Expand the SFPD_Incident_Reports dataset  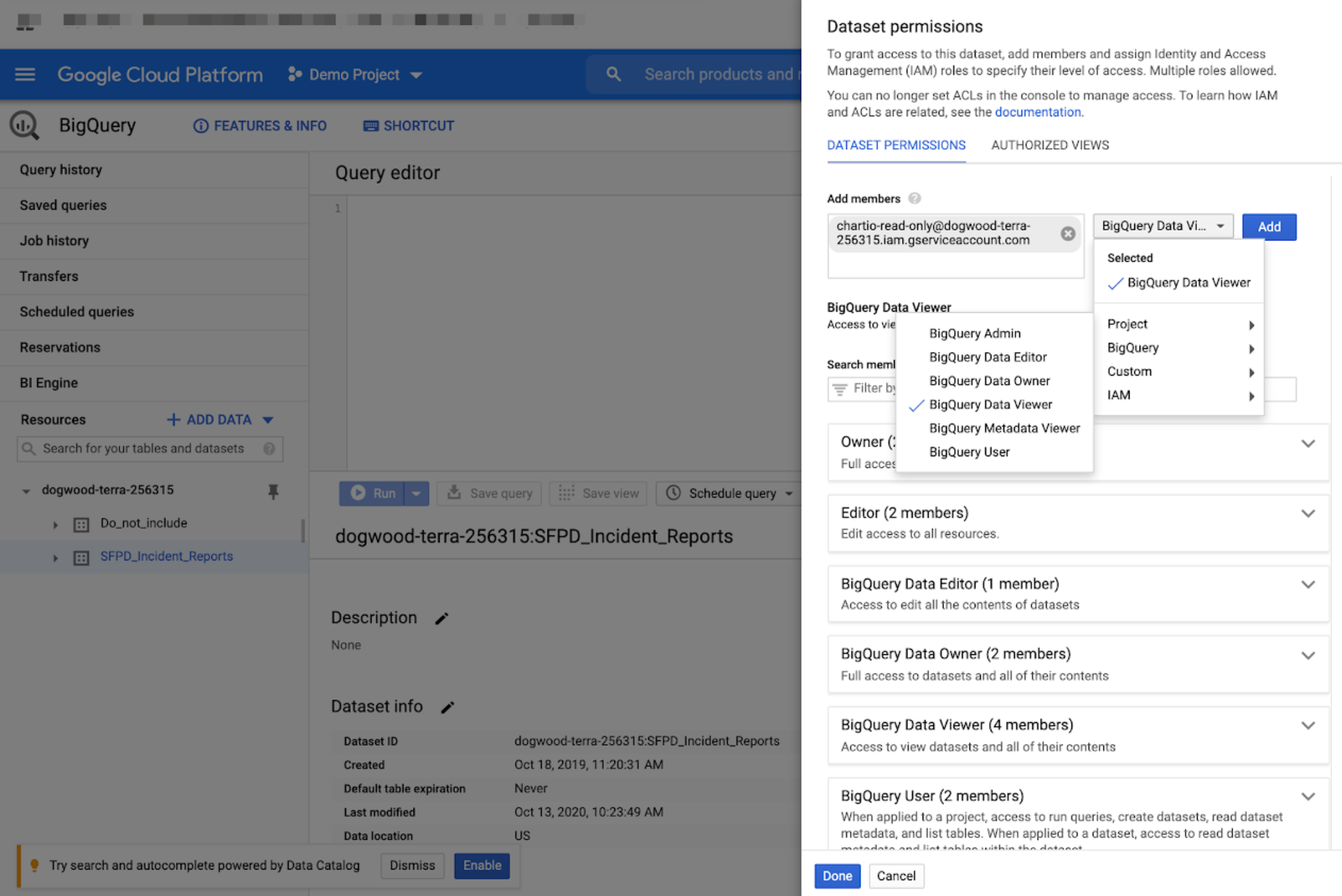tap(55, 558)
